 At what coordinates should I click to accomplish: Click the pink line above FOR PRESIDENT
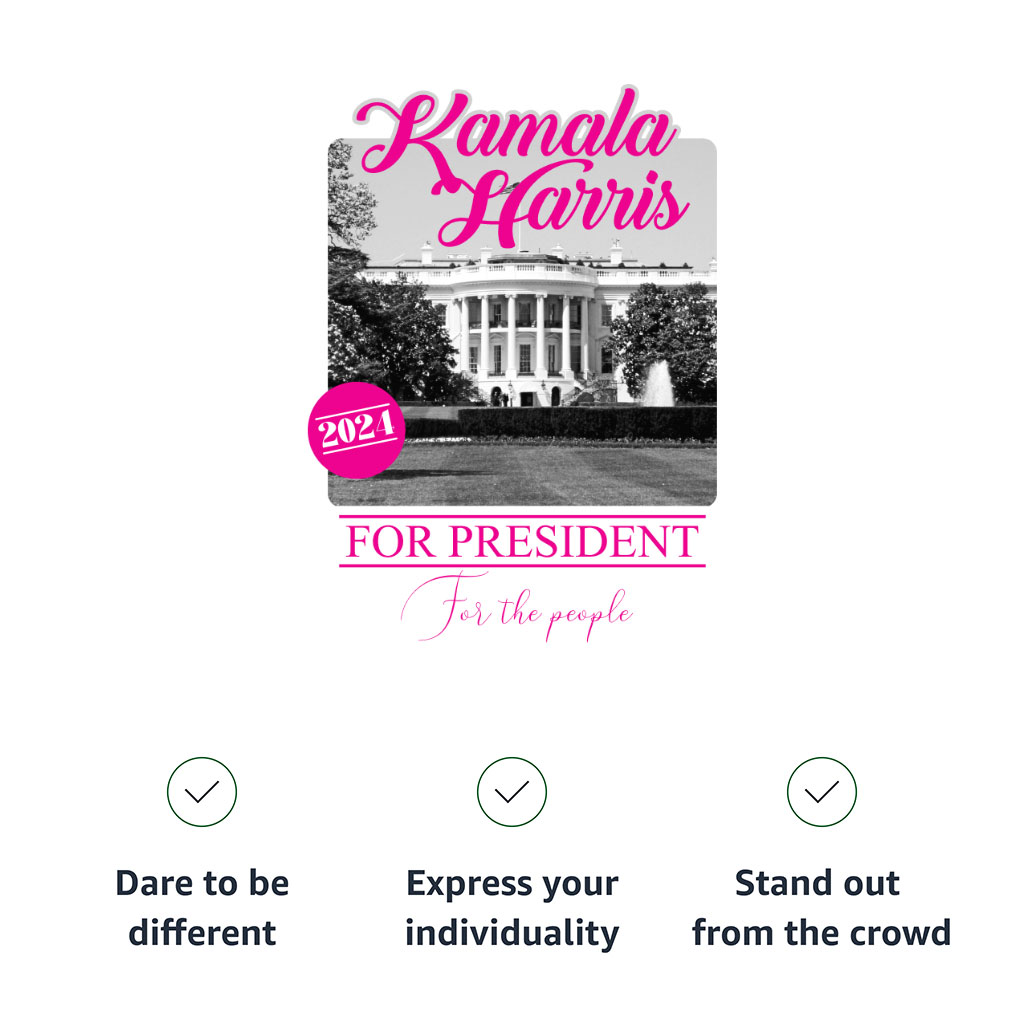click(522, 516)
